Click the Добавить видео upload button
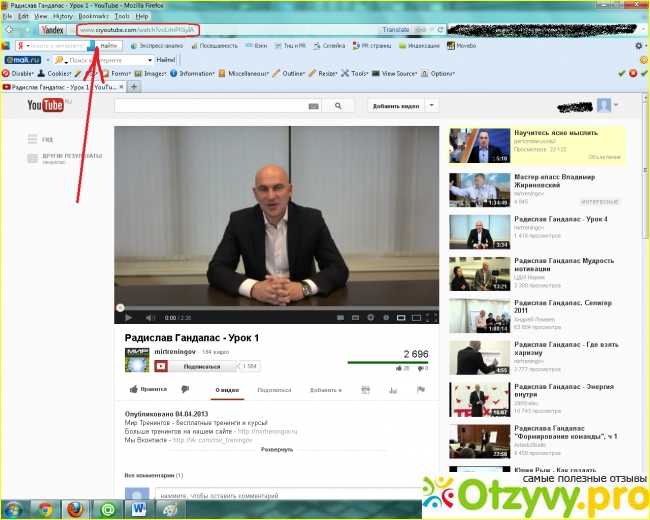Screen dimensions: 650x520 [396, 106]
